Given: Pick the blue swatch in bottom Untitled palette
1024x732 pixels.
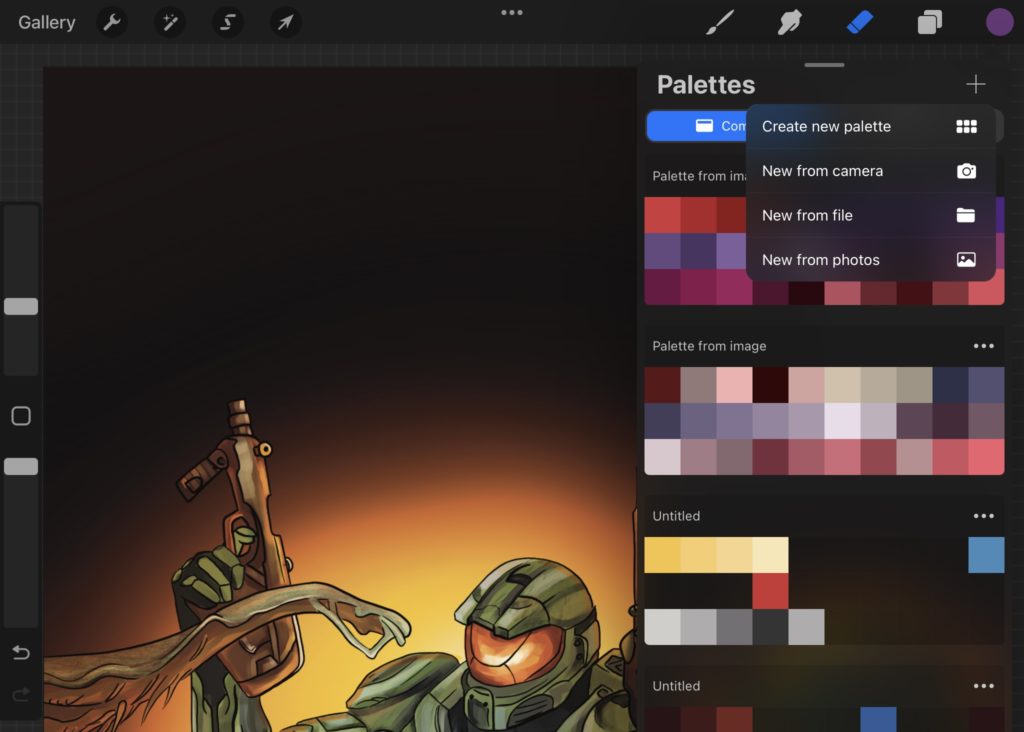Looking at the screenshot, I should (878, 720).
